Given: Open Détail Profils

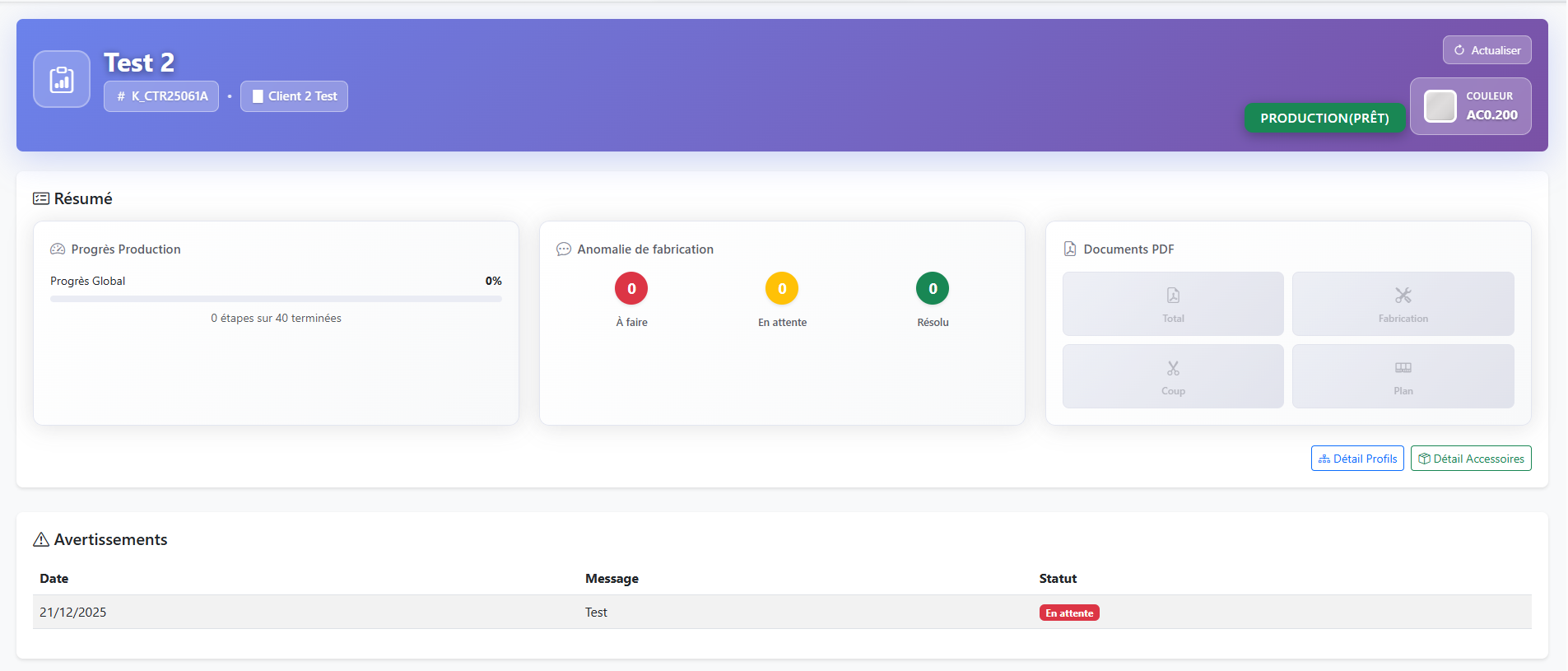Looking at the screenshot, I should tap(1356, 459).
